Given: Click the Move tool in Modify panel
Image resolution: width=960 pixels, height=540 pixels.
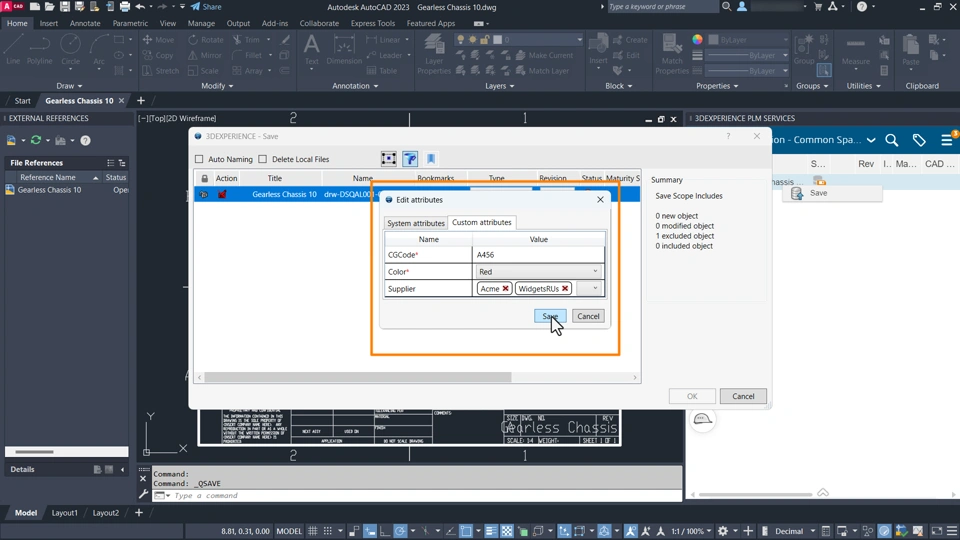Looking at the screenshot, I should (x=159, y=40).
